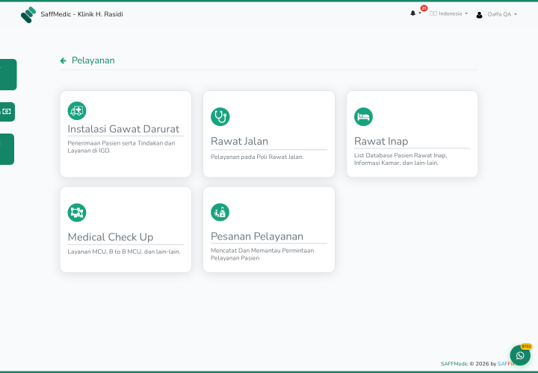Click the stethoscope icon for Rawat Jalan
The image size is (538, 373).
[220, 117]
